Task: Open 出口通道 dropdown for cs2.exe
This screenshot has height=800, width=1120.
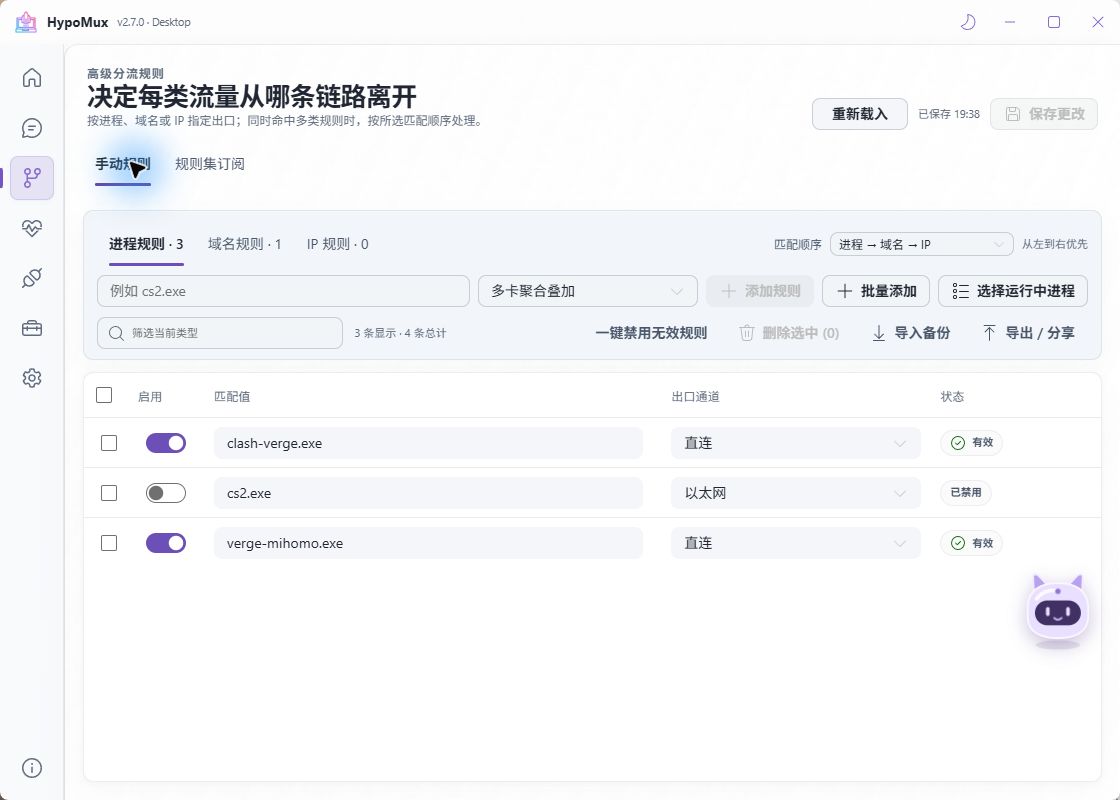Action: [795, 493]
